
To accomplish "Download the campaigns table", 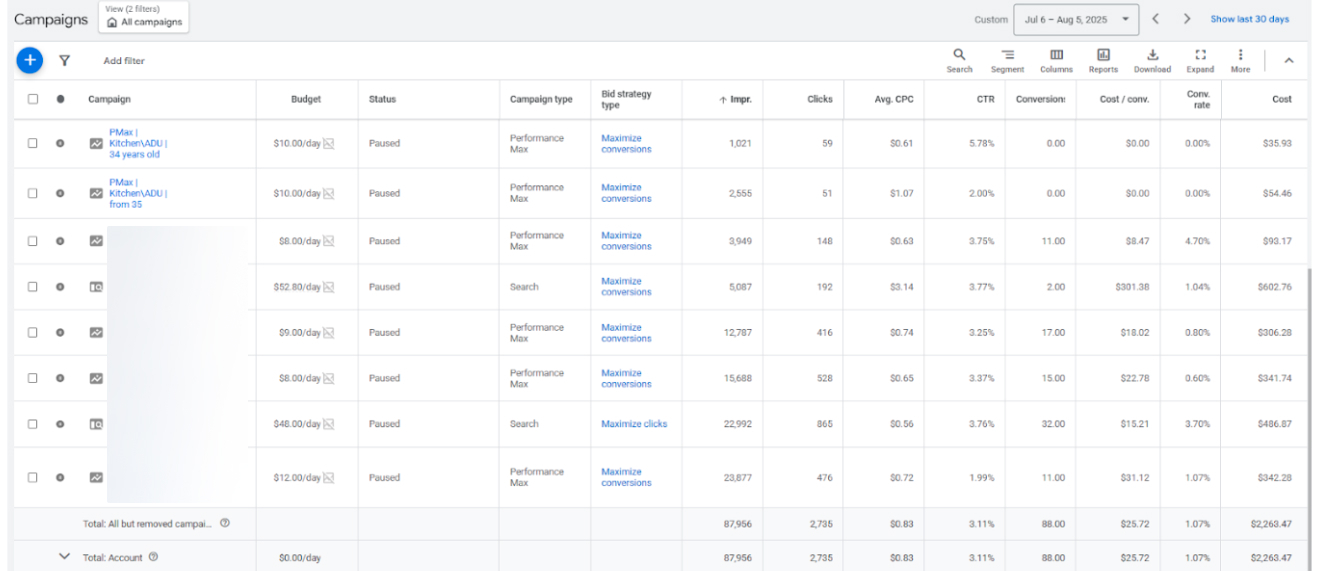I will [1152, 60].
